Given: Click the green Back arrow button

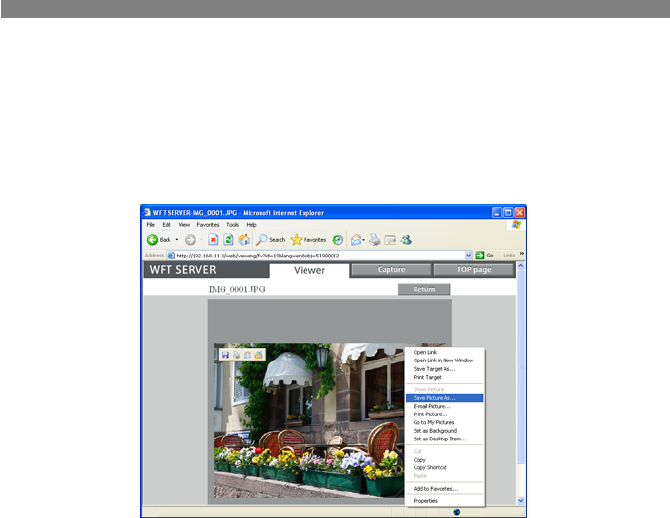Looking at the screenshot, I should (x=153, y=240).
